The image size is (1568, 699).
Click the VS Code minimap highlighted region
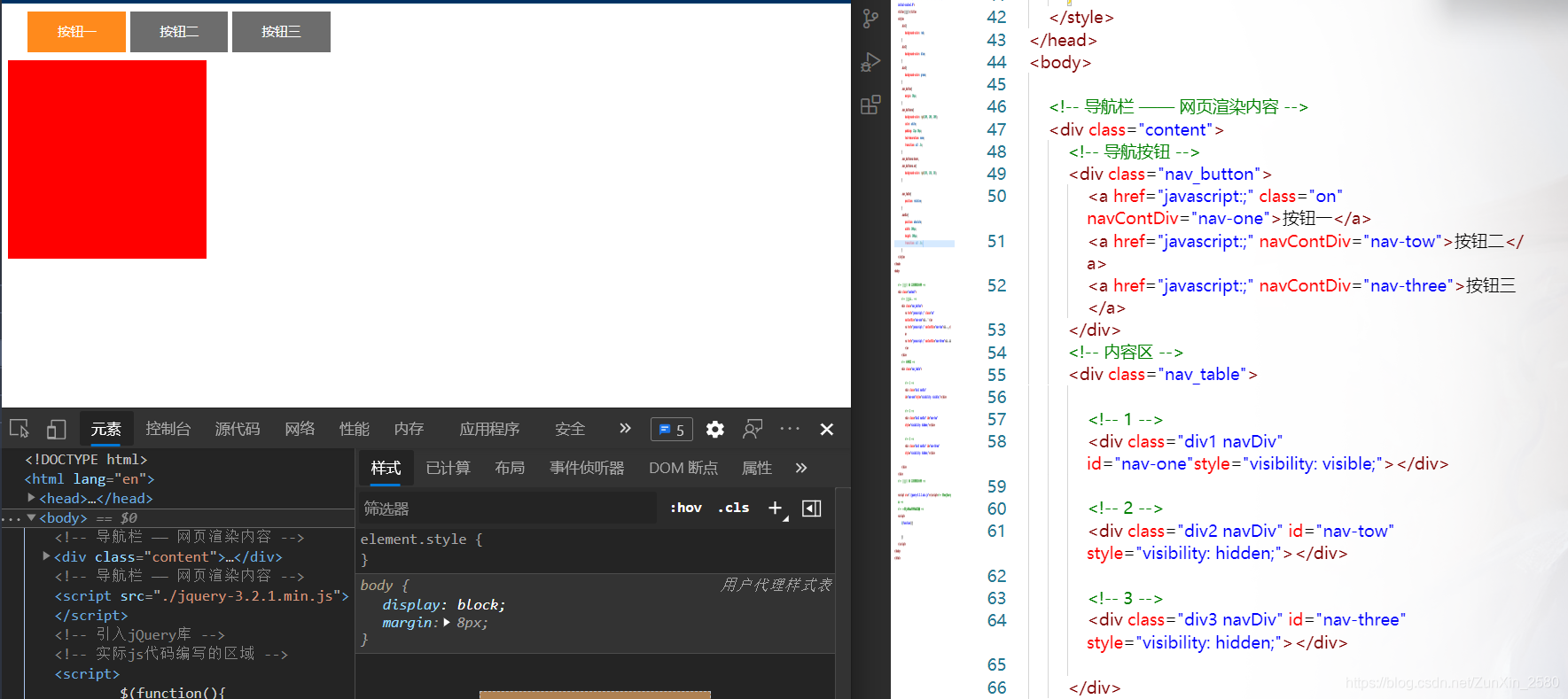925,243
